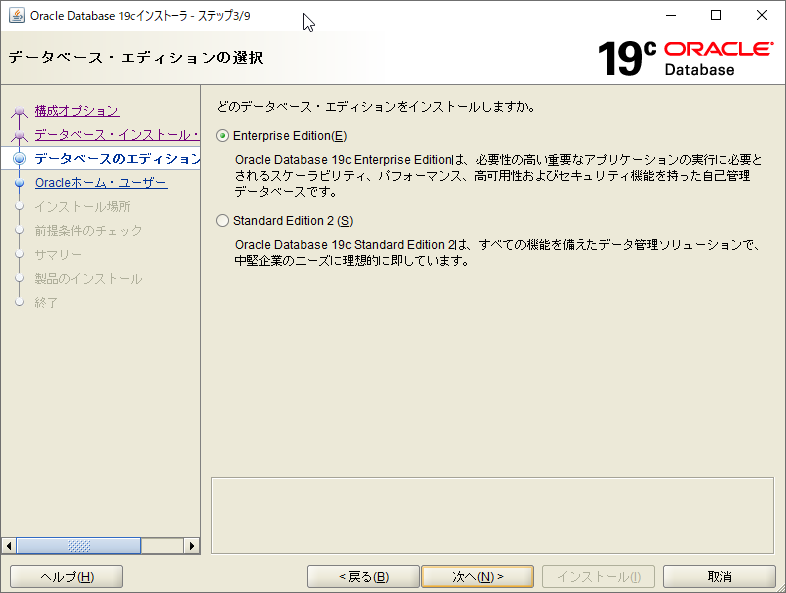Click the empty message text area

(492, 515)
